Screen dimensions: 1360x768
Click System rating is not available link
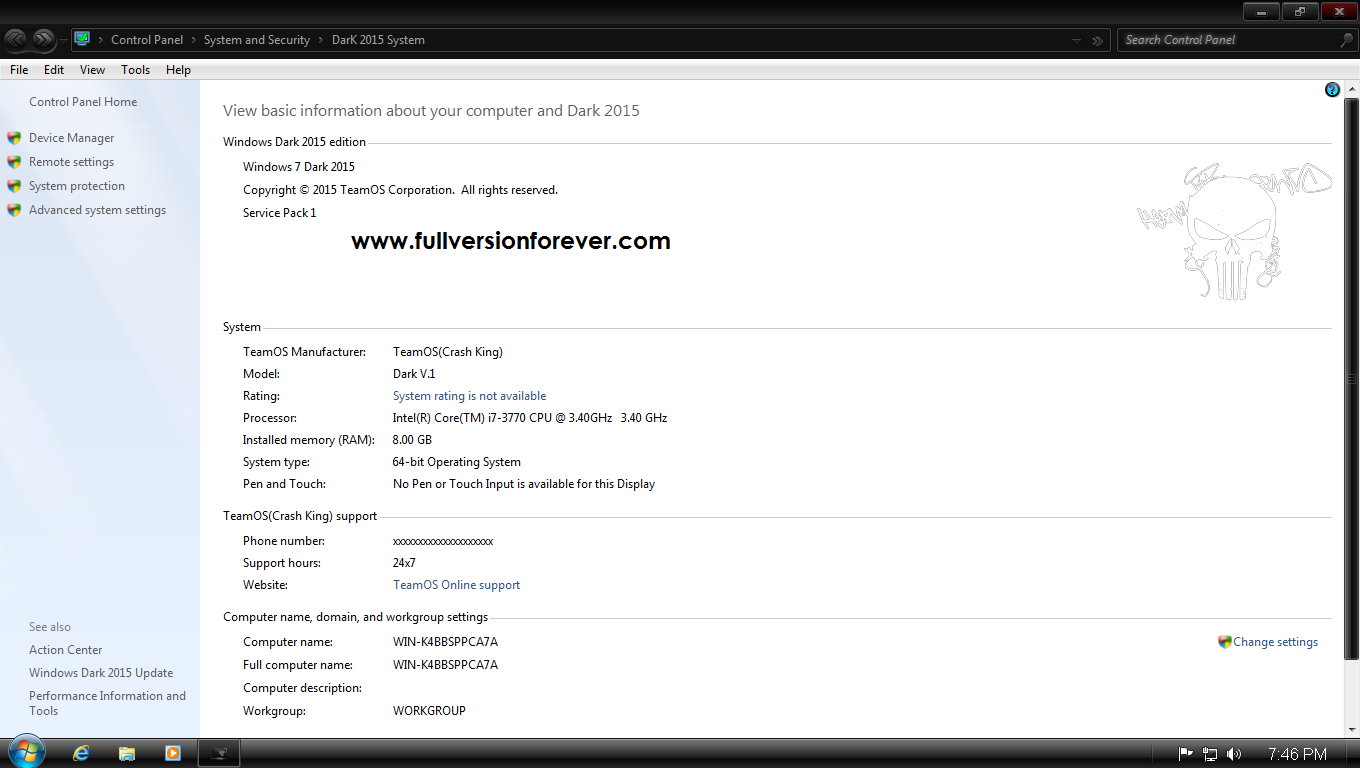click(x=469, y=396)
